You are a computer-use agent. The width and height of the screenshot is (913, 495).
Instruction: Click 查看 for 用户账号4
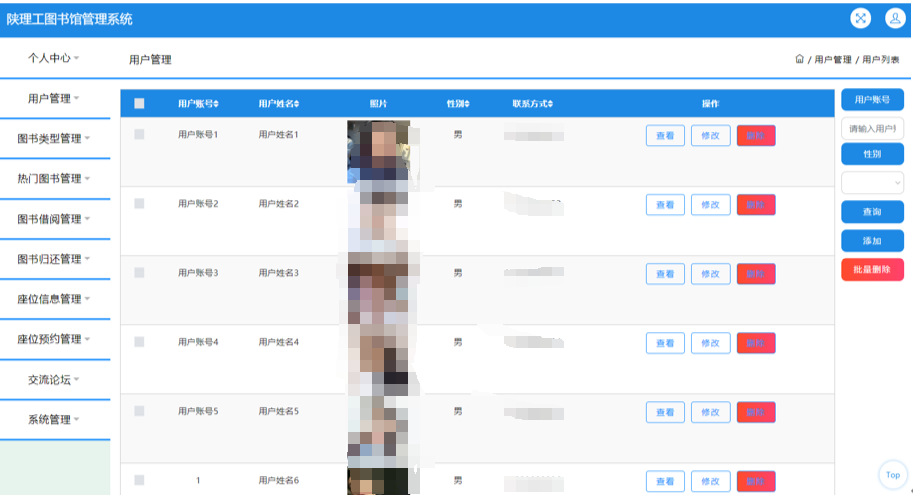click(x=665, y=343)
